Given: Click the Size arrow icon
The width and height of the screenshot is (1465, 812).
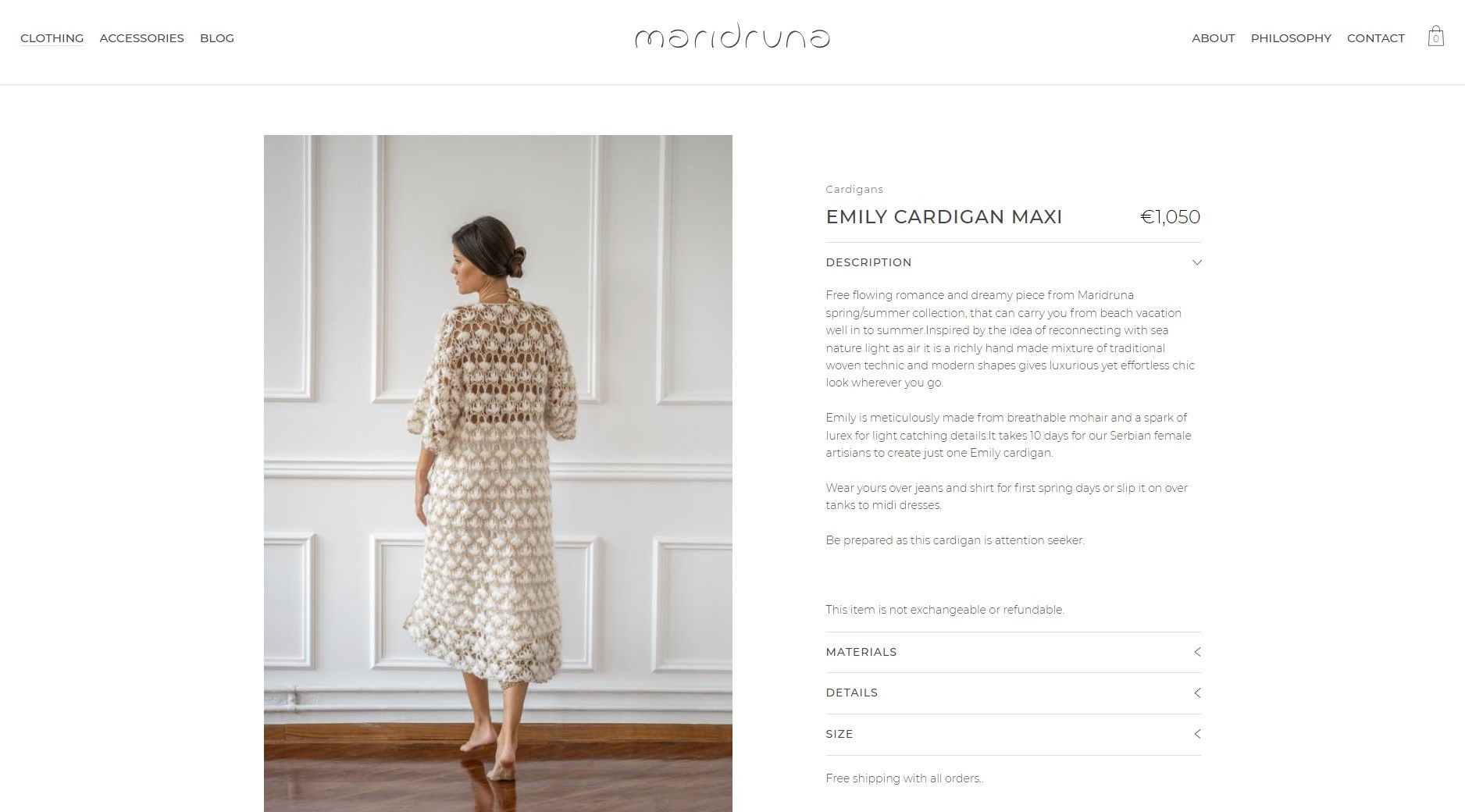Looking at the screenshot, I should [1197, 734].
